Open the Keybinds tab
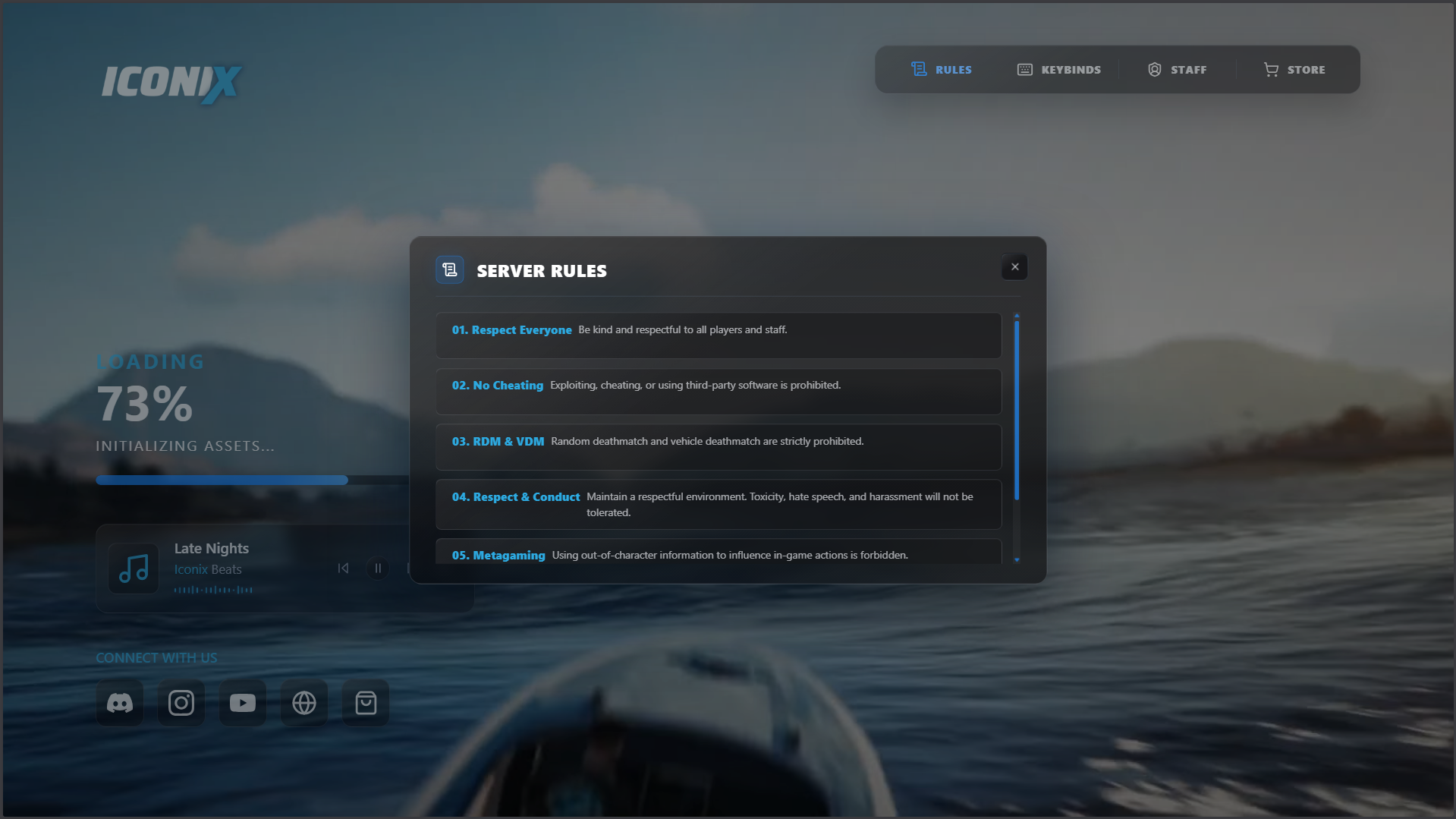1456x819 pixels. [x=1058, y=69]
